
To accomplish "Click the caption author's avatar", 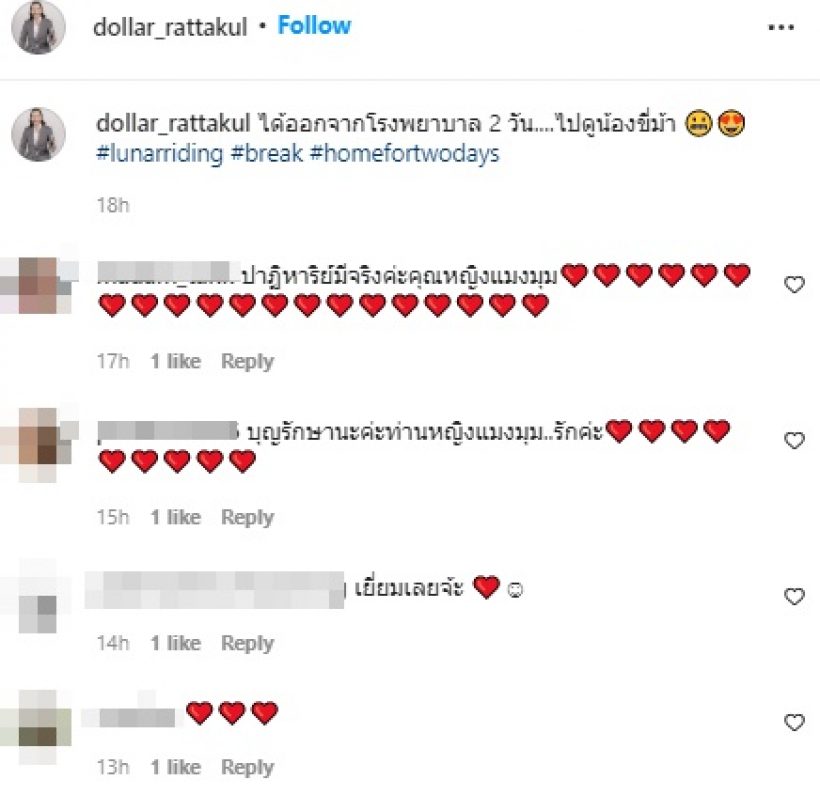I will (x=38, y=134).
